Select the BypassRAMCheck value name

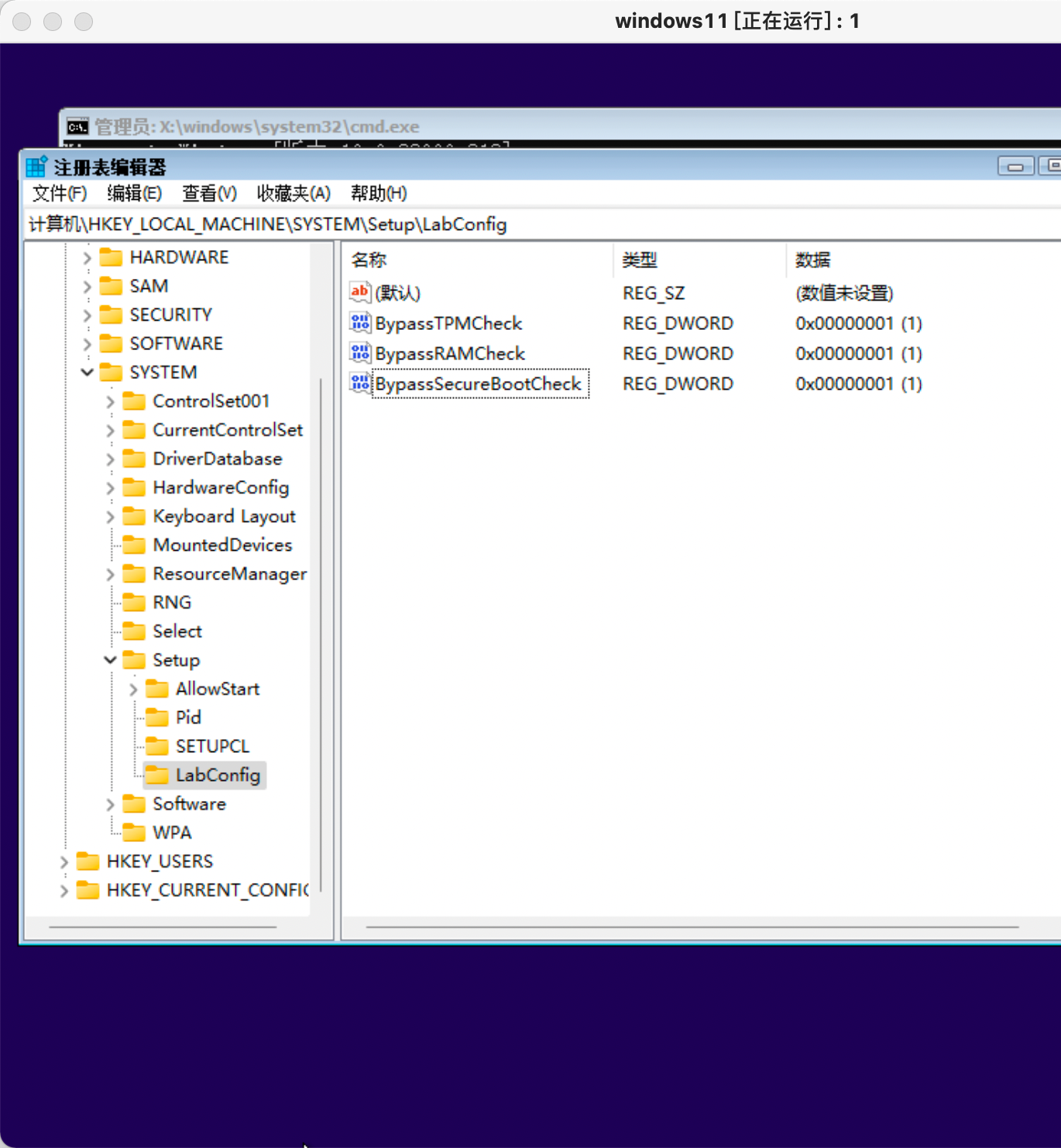click(450, 353)
